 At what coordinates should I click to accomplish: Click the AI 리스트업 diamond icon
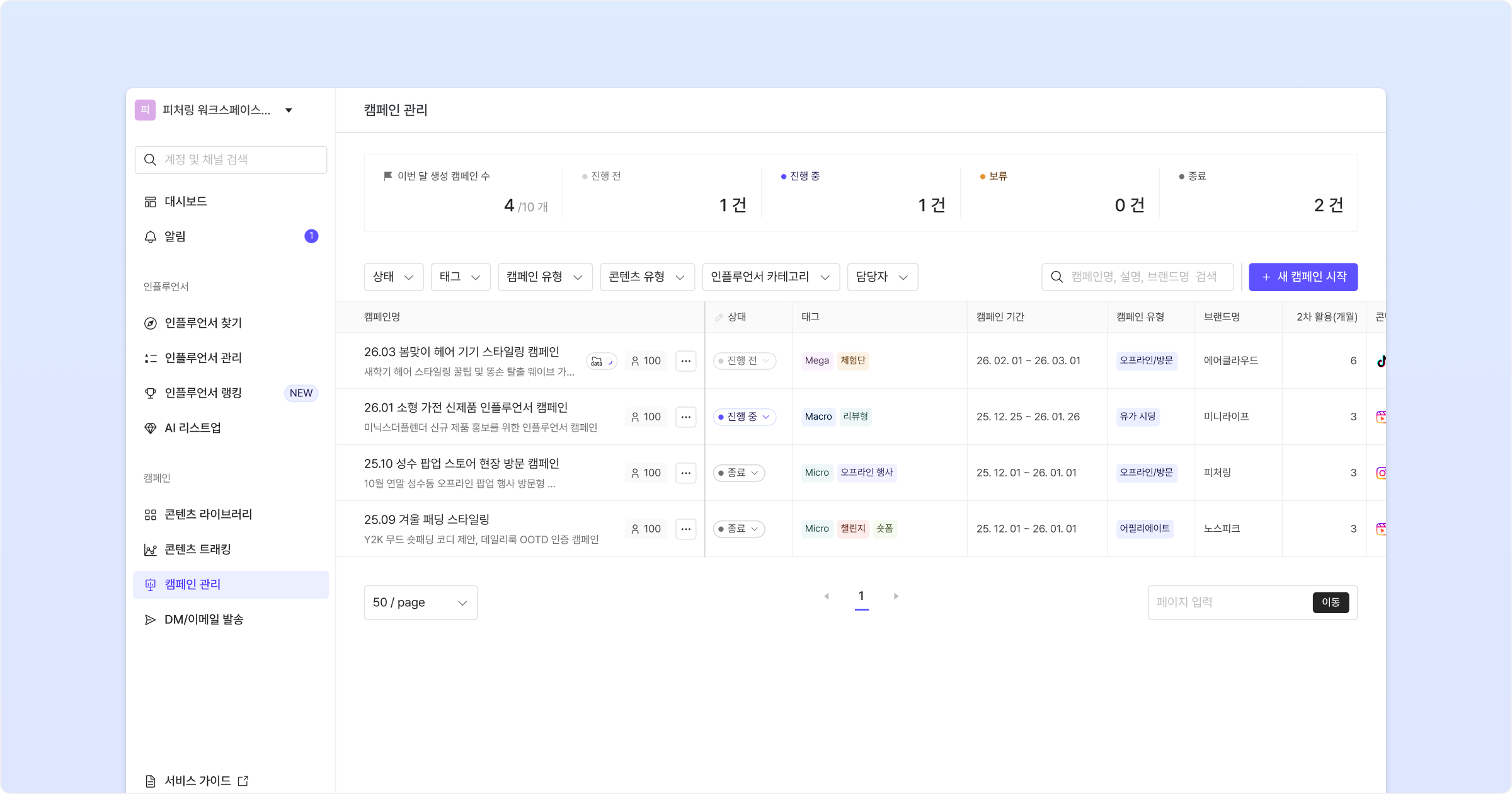[x=151, y=429]
